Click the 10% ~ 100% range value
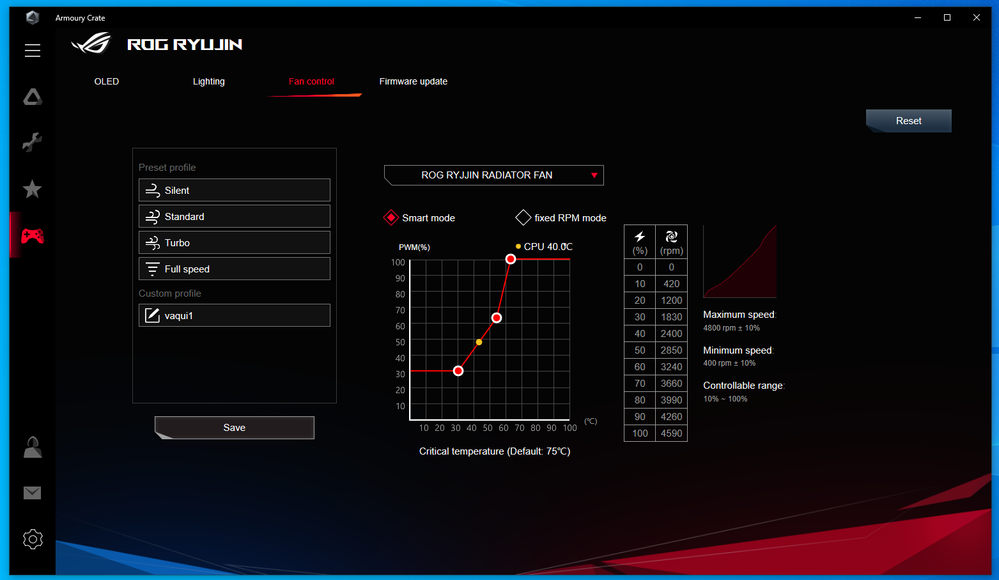The image size is (999, 580). (x=725, y=399)
